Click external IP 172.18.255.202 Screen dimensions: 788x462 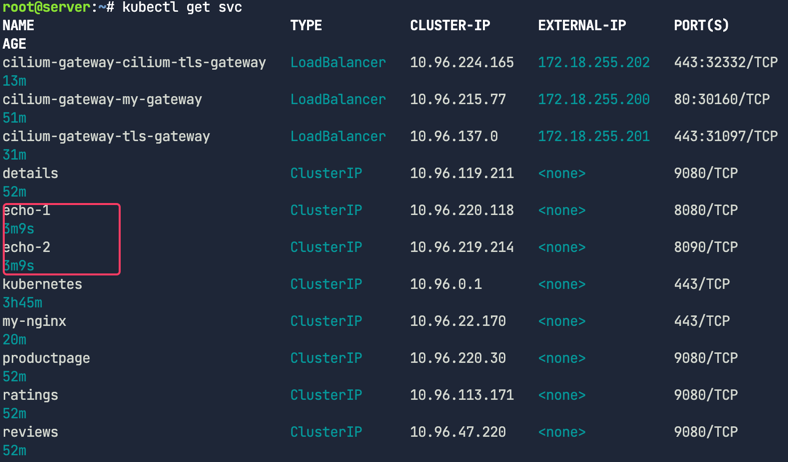click(x=594, y=62)
